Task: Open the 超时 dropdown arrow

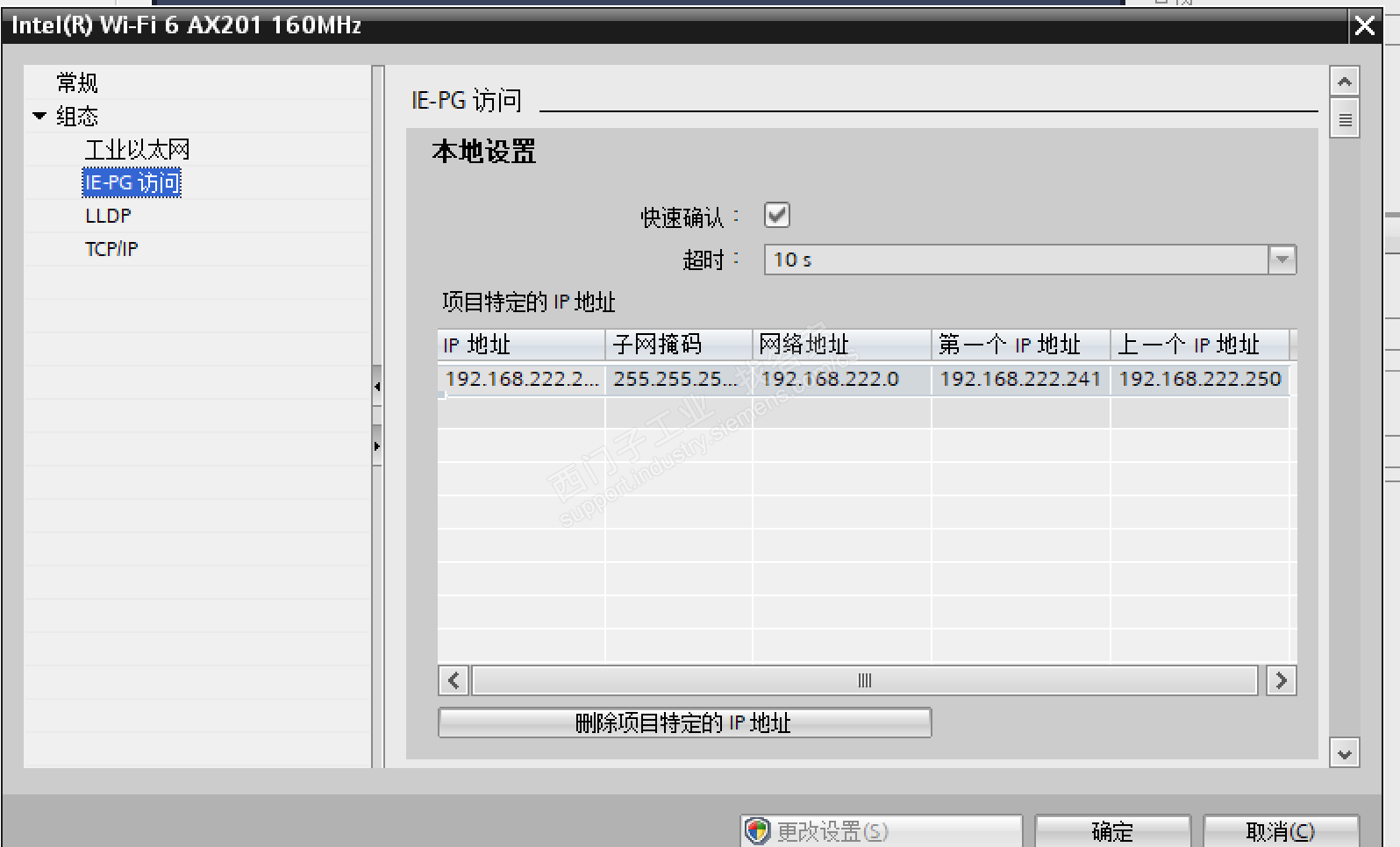Action: [x=1282, y=260]
